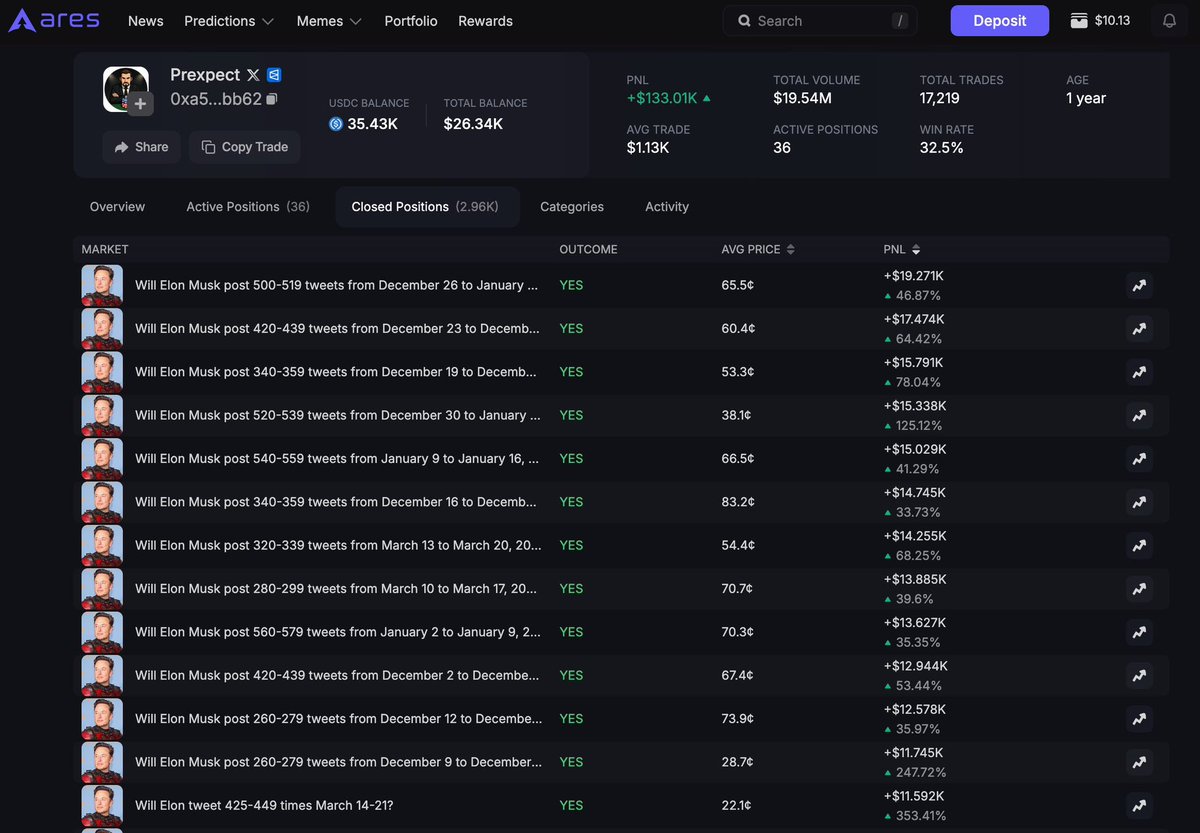Switch to Overview tab

117,207
